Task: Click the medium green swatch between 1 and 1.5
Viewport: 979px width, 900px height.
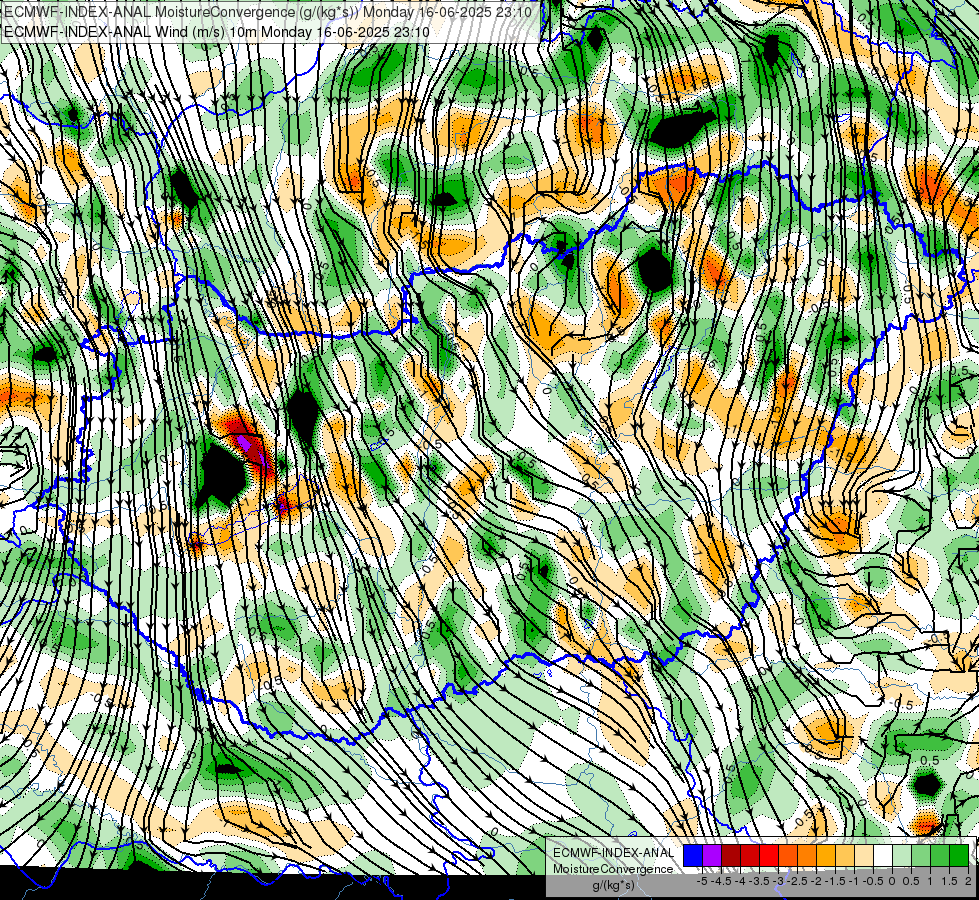Action: coord(940,856)
